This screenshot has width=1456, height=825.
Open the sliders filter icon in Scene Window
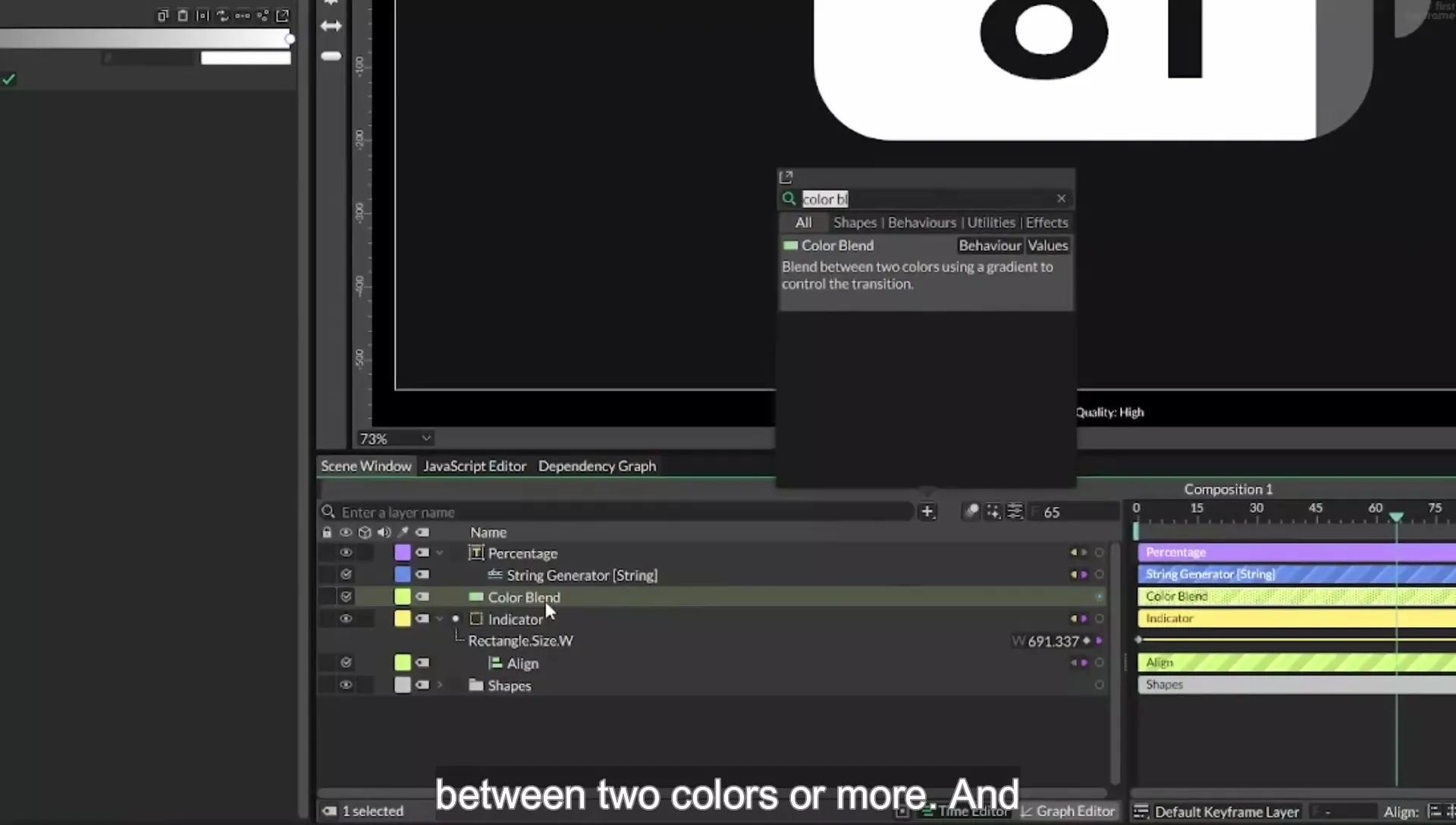click(1015, 512)
